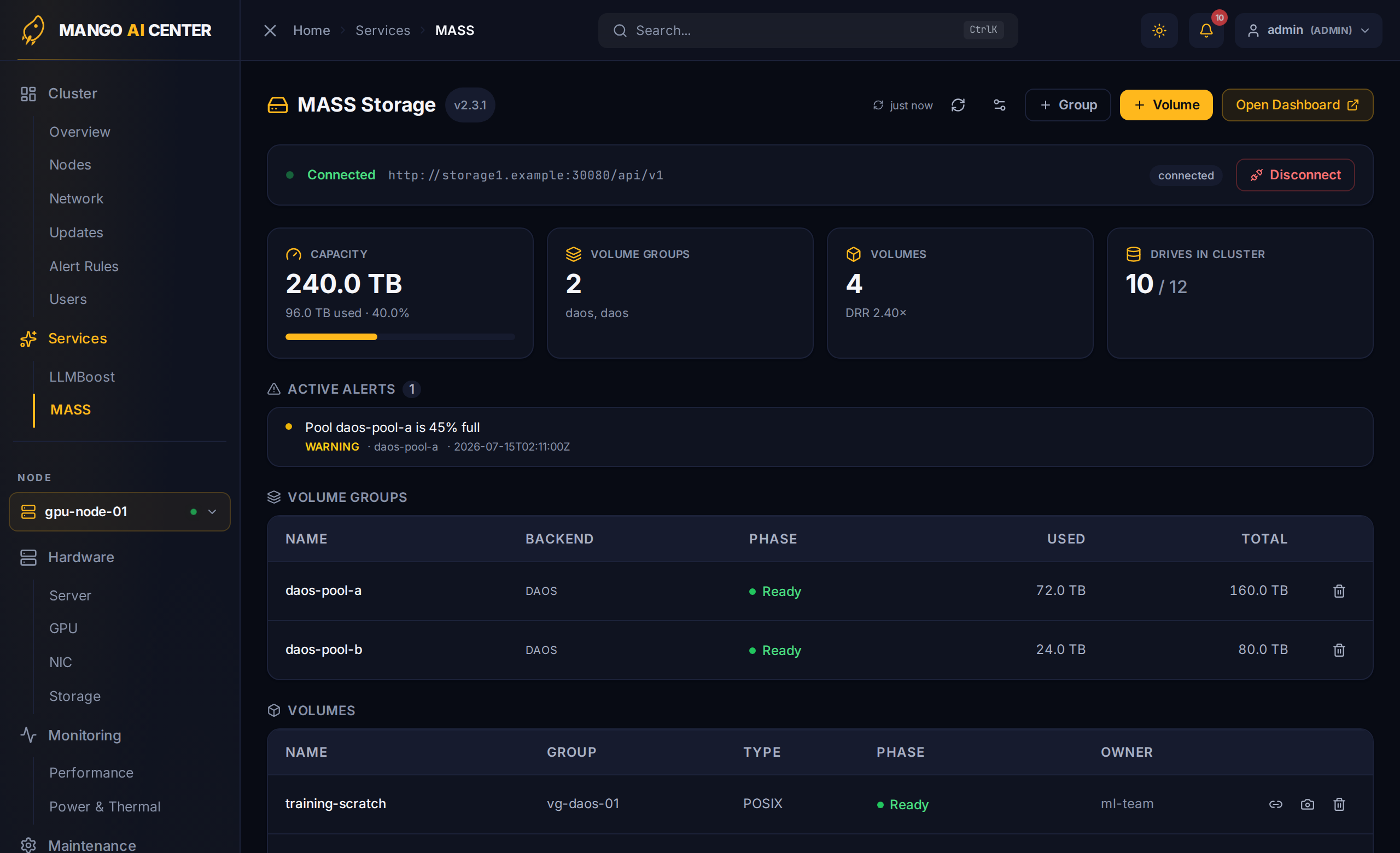
Task: Click the + Group button
Action: click(x=1067, y=105)
